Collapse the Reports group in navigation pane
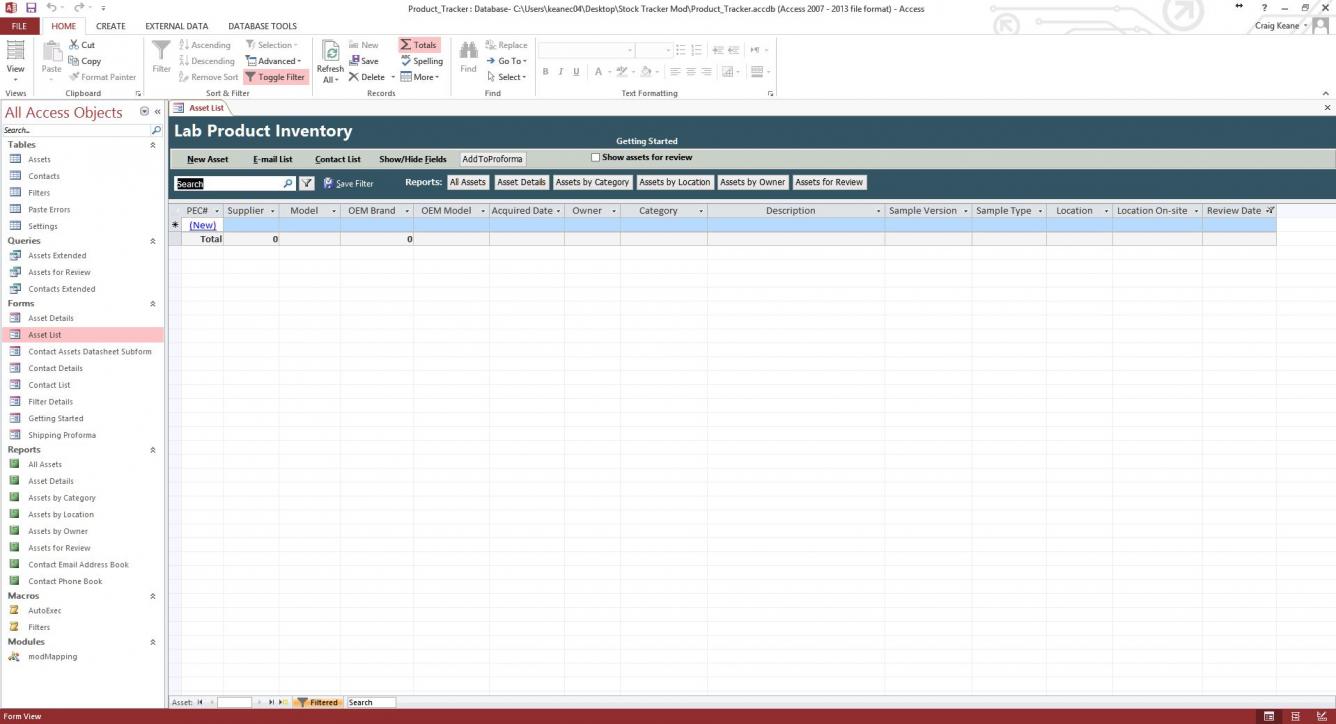Screen dimensions: 1336x724 tap(153, 450)
